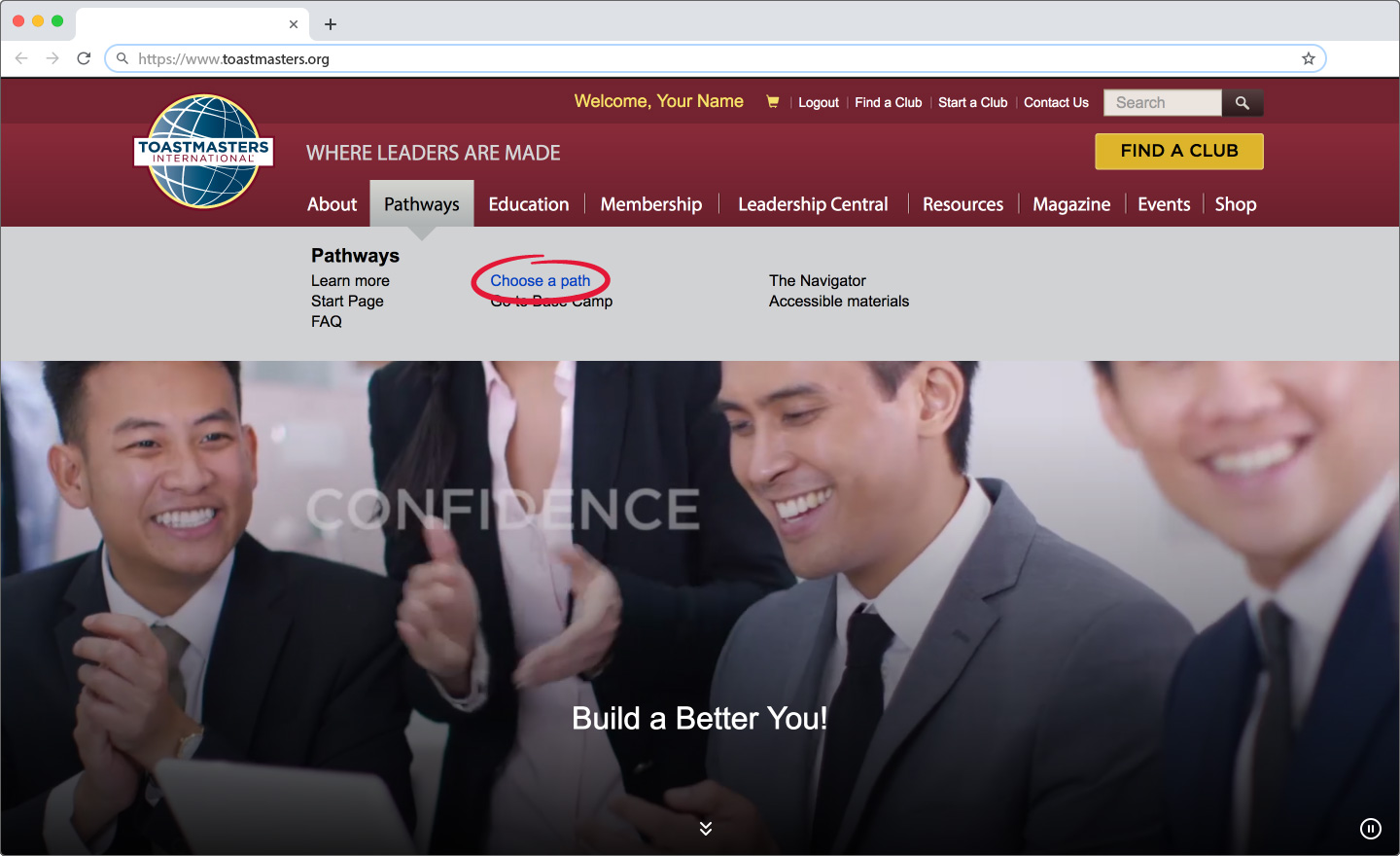This screenshot has width=1400, height=856.
Task: Bookmark page with the star icon
Action: coord(1308,59)
